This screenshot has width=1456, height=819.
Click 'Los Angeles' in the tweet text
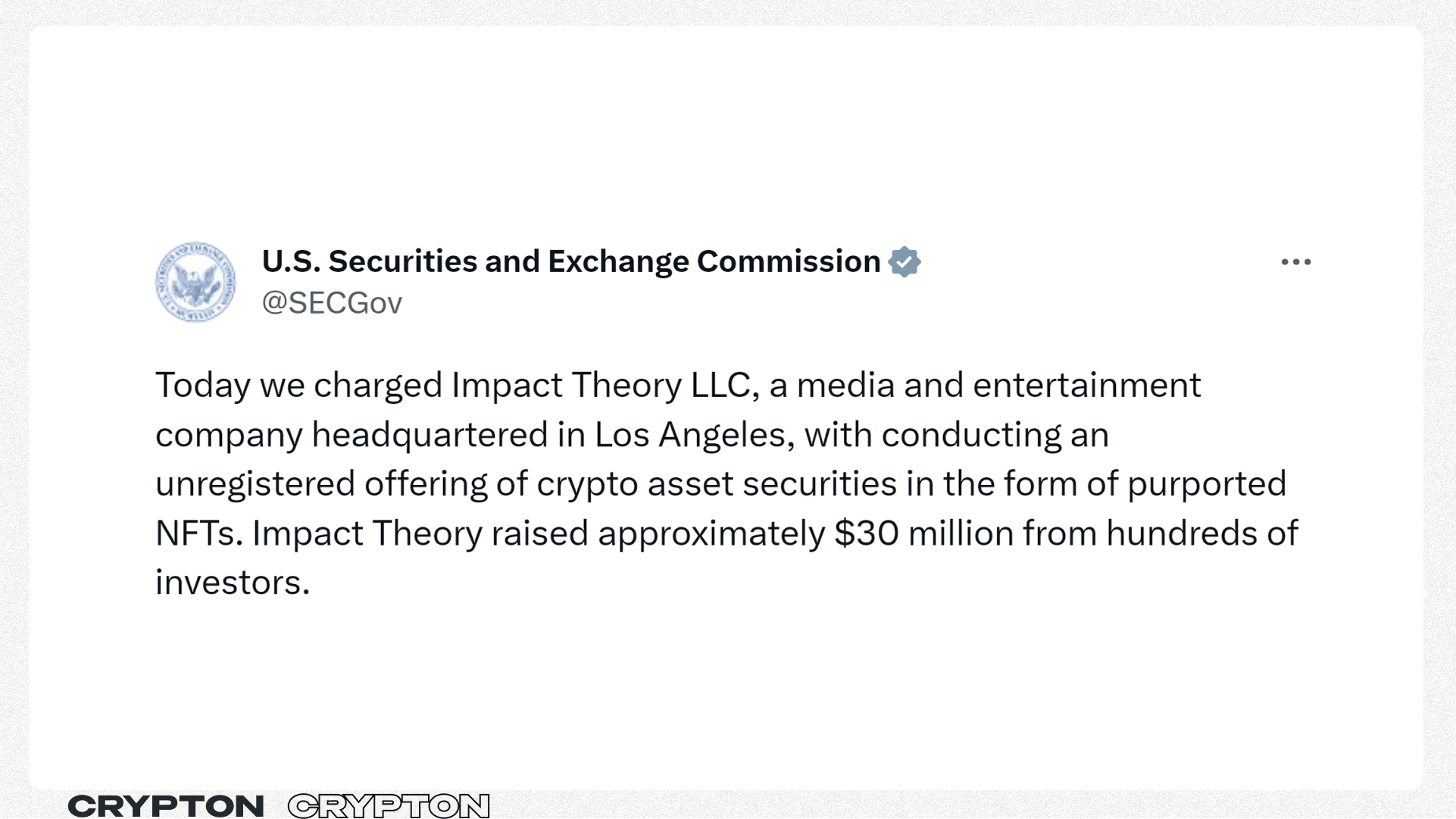[x=695, y=435]
